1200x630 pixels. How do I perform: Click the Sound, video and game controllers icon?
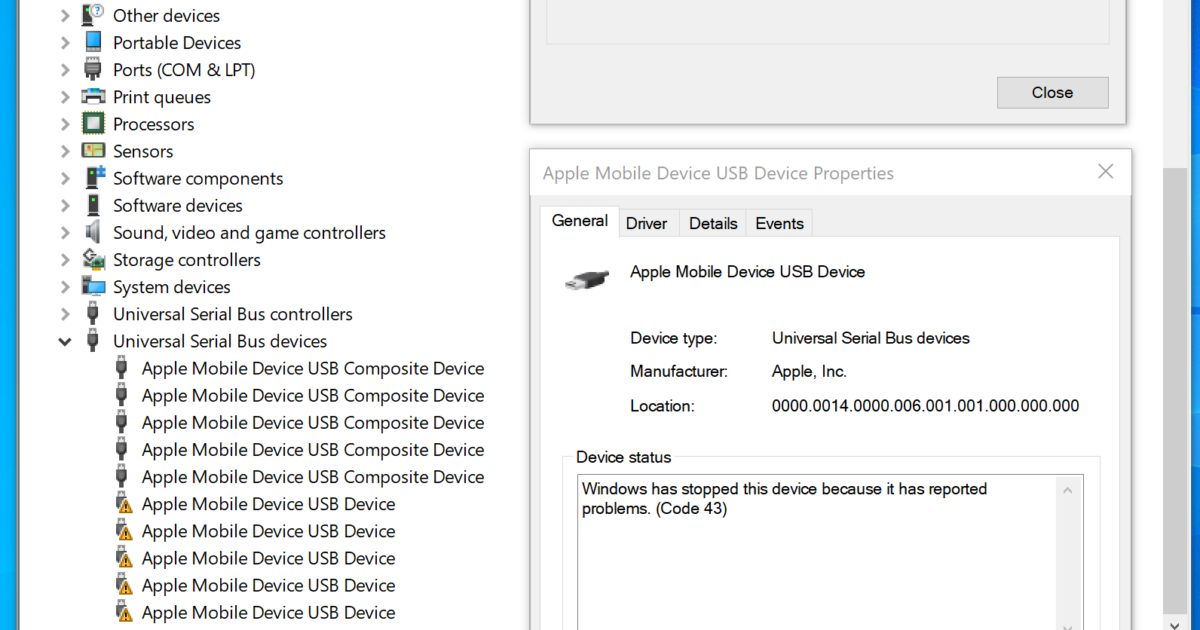(x=92, y=232)
